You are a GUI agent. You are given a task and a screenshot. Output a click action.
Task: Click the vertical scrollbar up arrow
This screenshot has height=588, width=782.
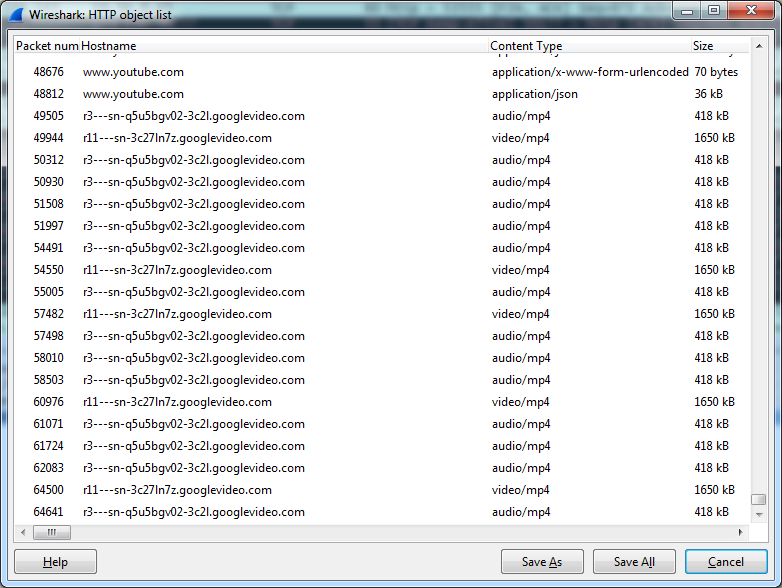[759, 46]
